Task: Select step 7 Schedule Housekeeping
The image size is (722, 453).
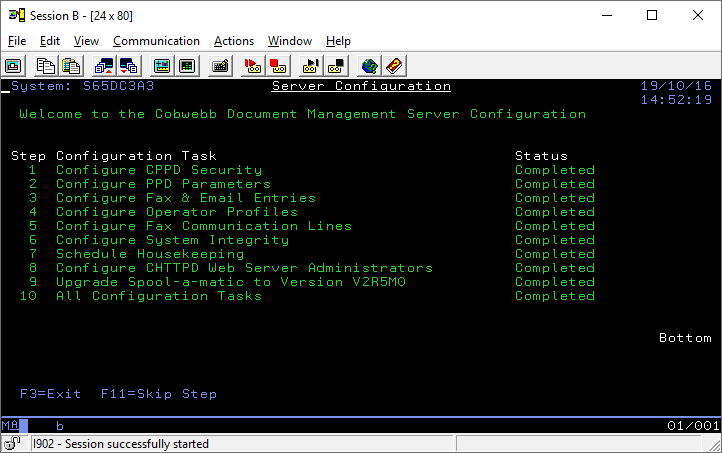Action: coord(150,254)
